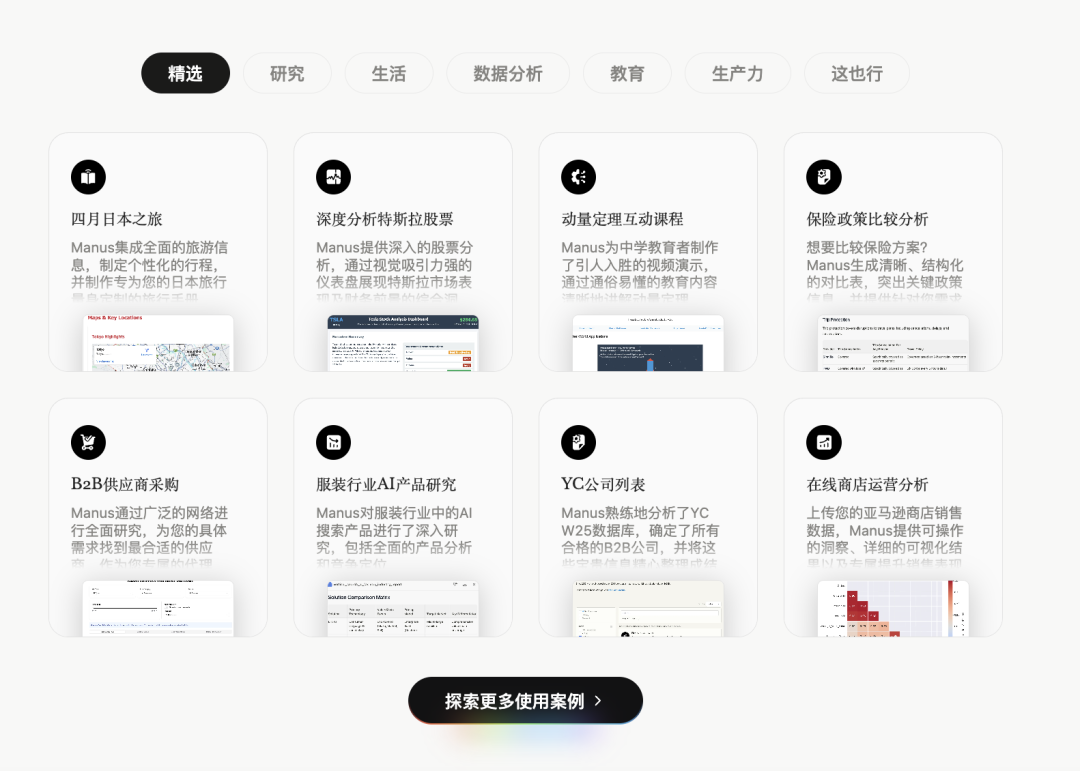The image size is (1080, 771).
Task: Click the document icon above 保险政策比较分析
Action: (x=824, y=177)
